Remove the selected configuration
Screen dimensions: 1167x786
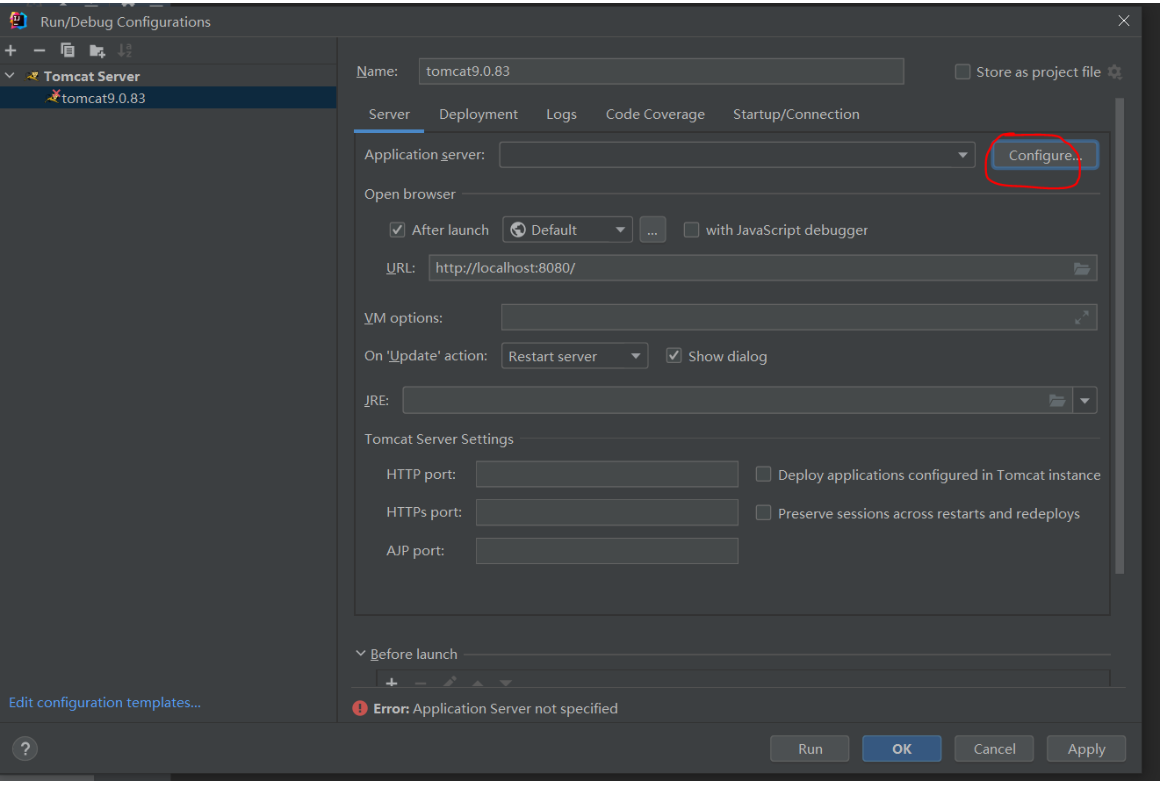tap(39, 51)
